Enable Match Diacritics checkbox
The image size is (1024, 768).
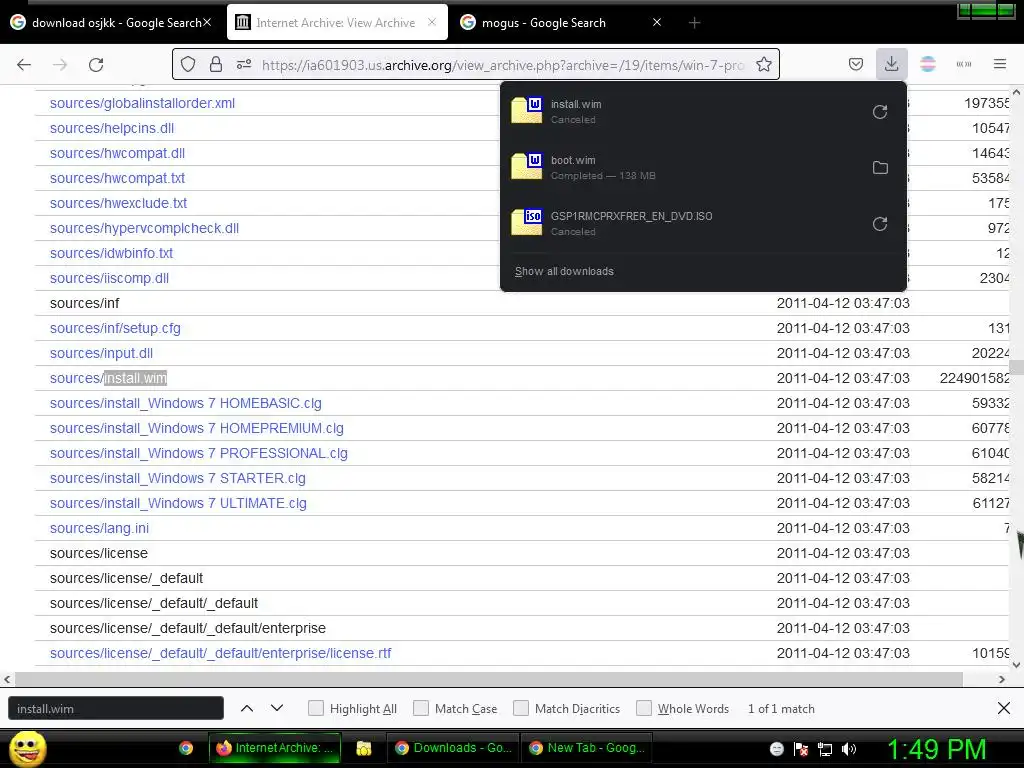[520, 708]
